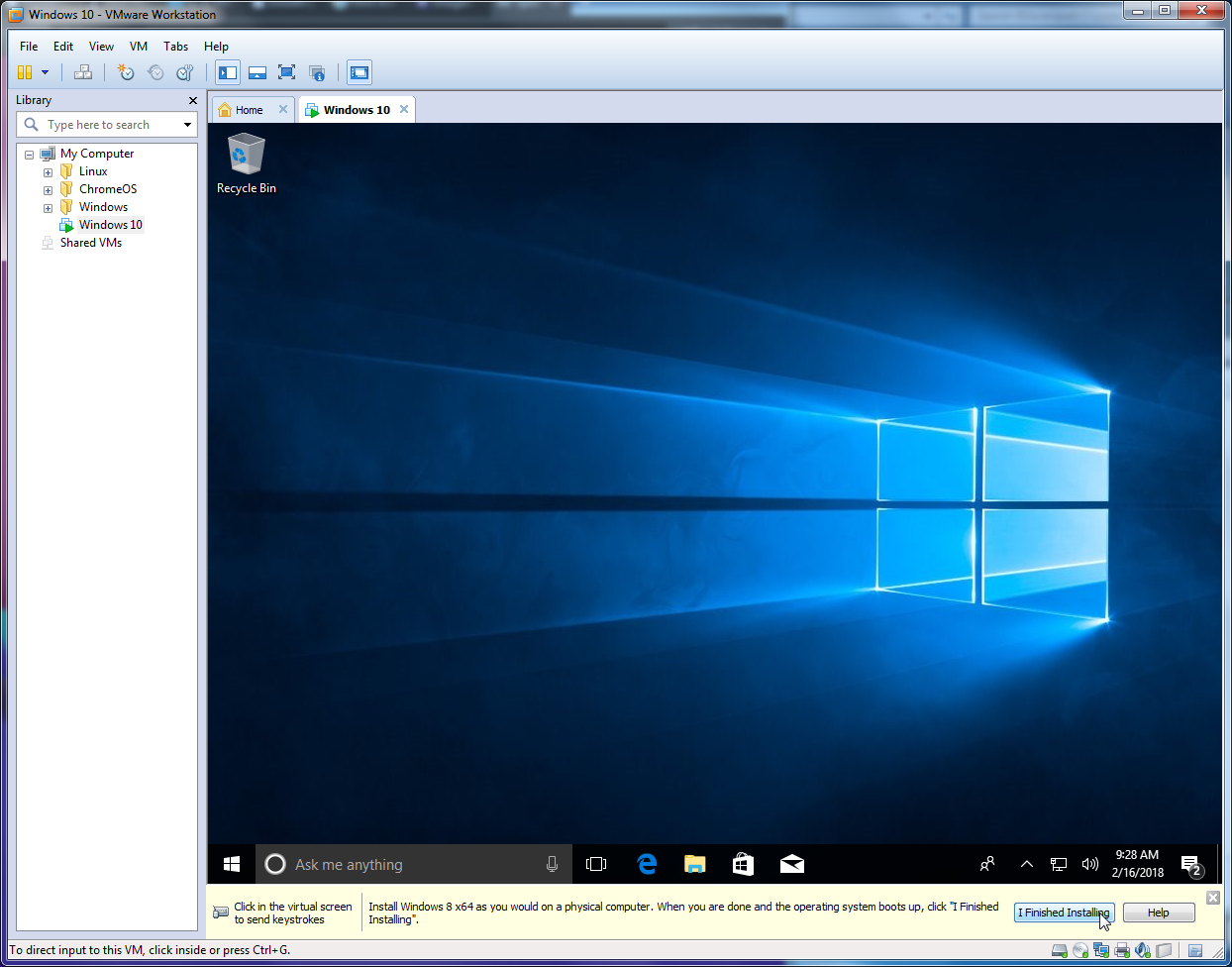Click the Send Ctrl+Alt+Del toolbar icon
Screen dimensions: 1232x967
83,72
